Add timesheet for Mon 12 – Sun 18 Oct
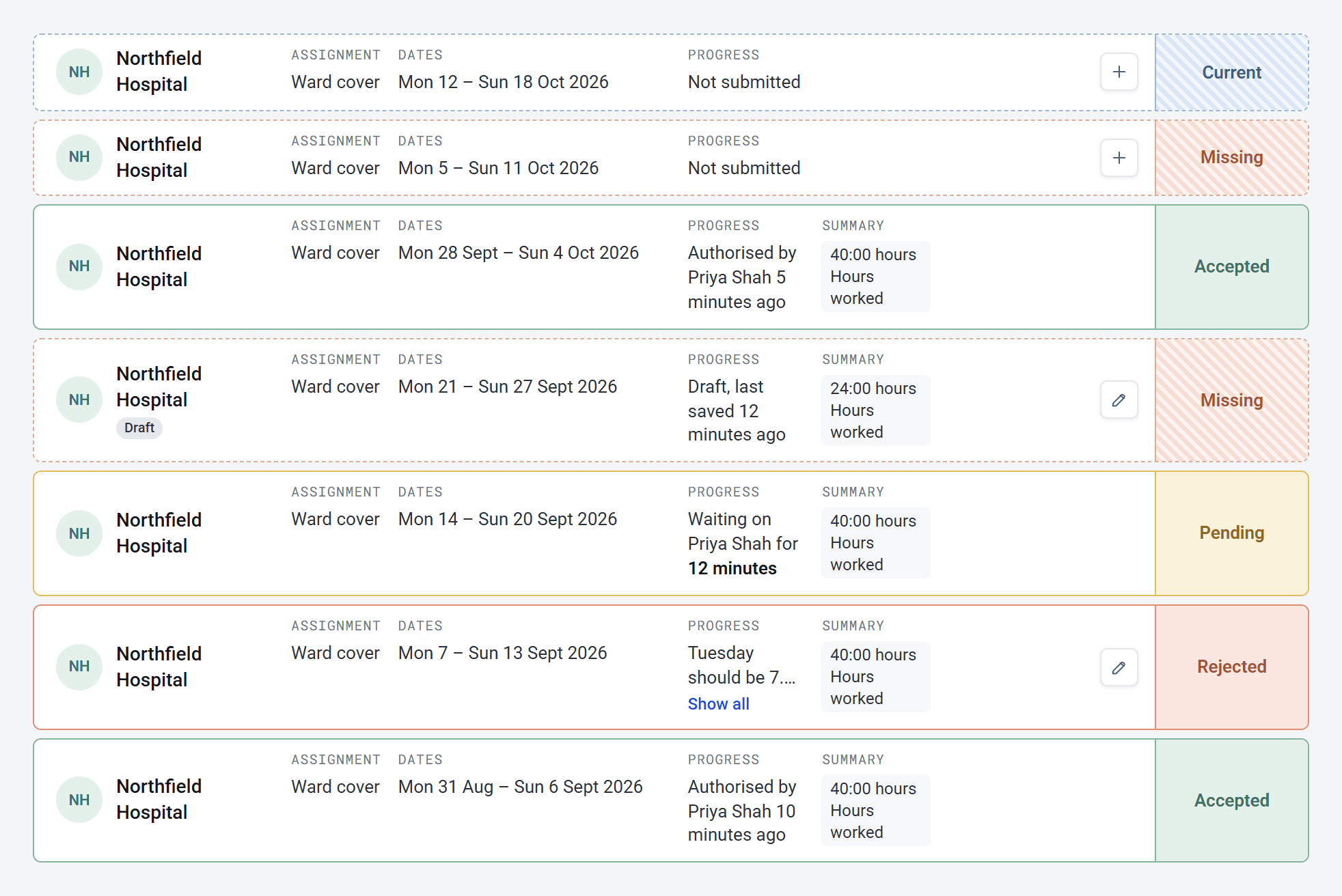Viewport: 1342px width, 896px height. coord(1119,72)
